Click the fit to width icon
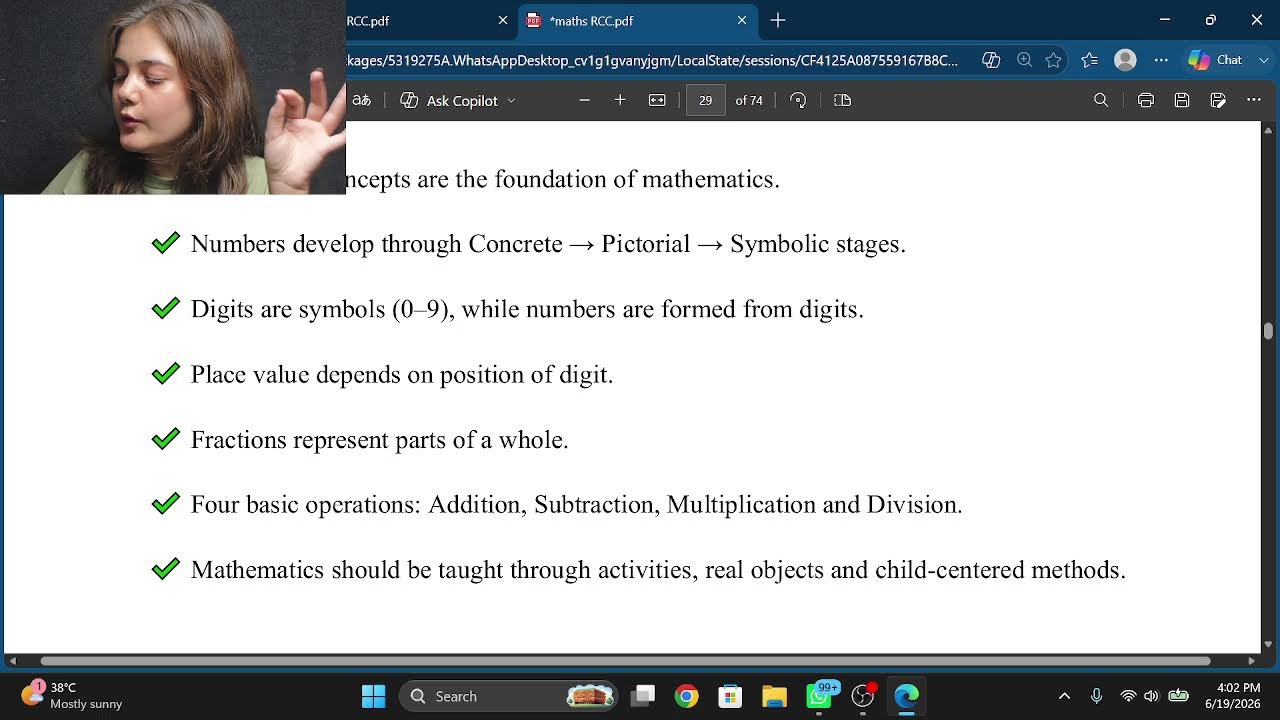 point(657,100)
